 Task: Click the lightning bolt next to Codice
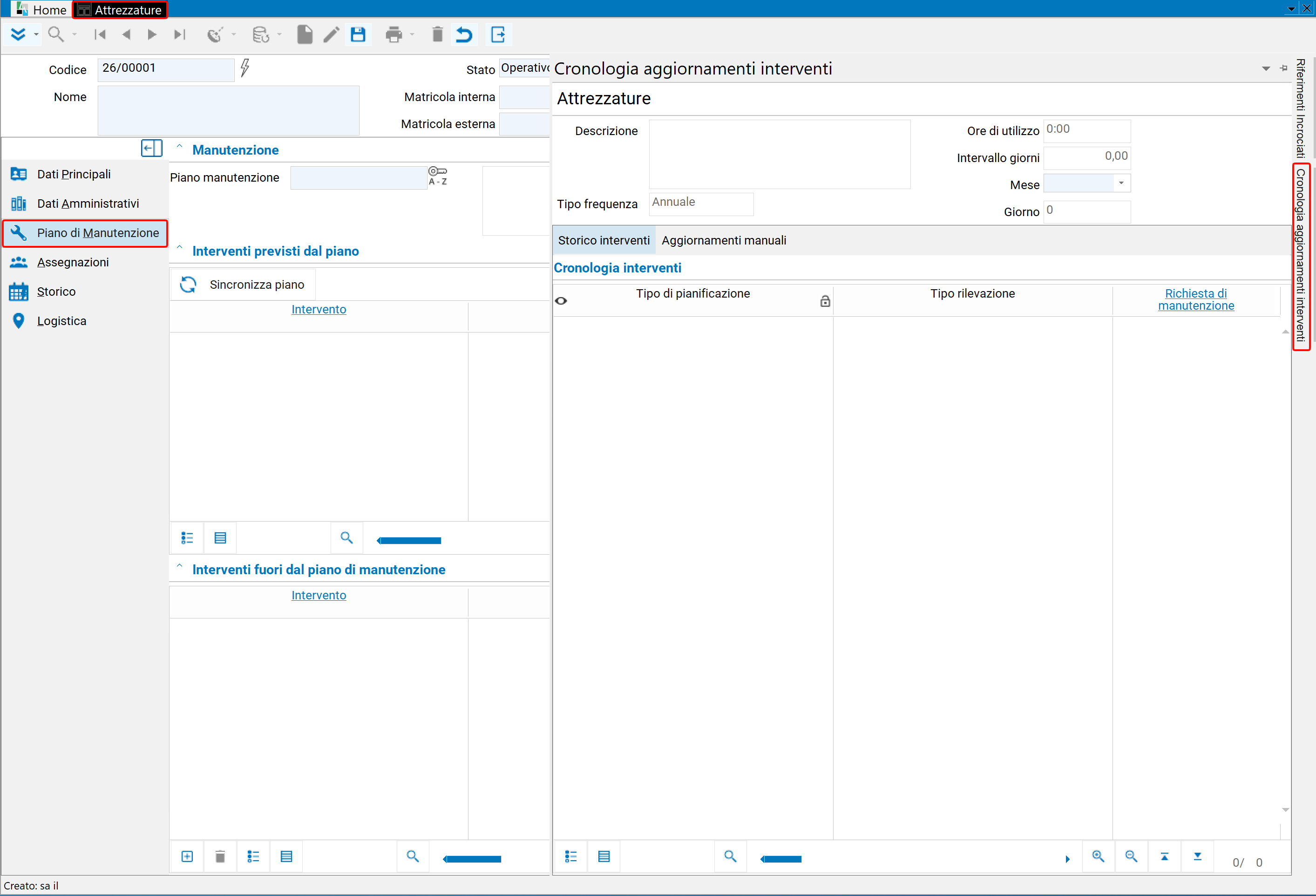pyautogui.click(x=244, y=68)
